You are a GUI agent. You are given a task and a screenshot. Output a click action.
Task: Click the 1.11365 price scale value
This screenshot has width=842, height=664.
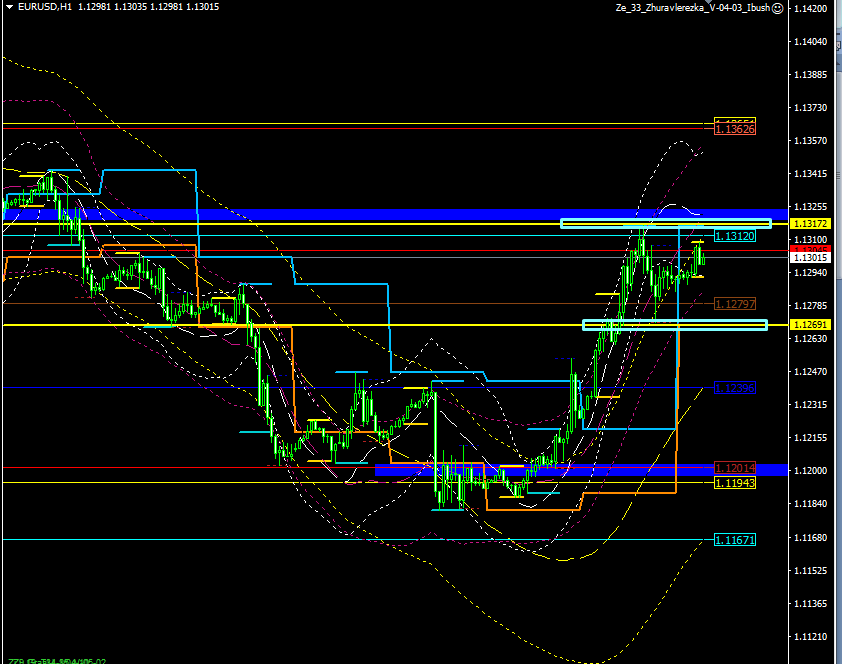pos(810,604)
